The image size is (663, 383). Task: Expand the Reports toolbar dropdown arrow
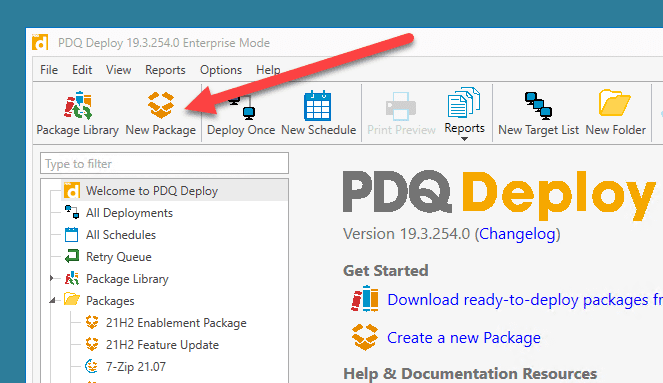coord(464,139)
